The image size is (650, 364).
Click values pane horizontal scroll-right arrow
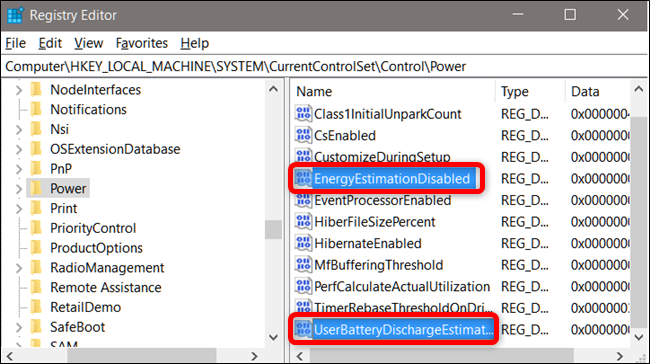tap(620, 356)
